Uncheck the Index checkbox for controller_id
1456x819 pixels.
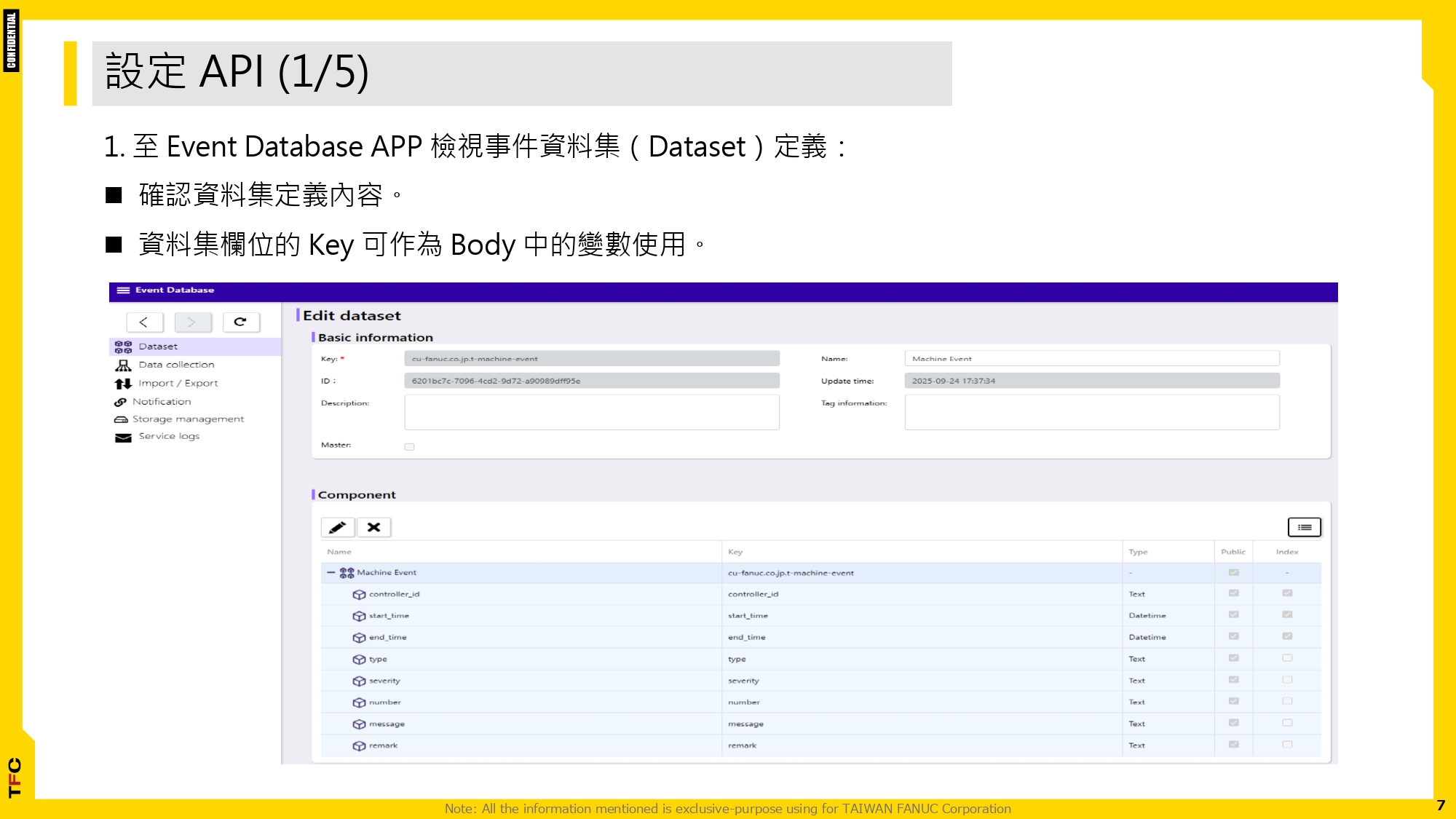click(x=1287, y=593)
